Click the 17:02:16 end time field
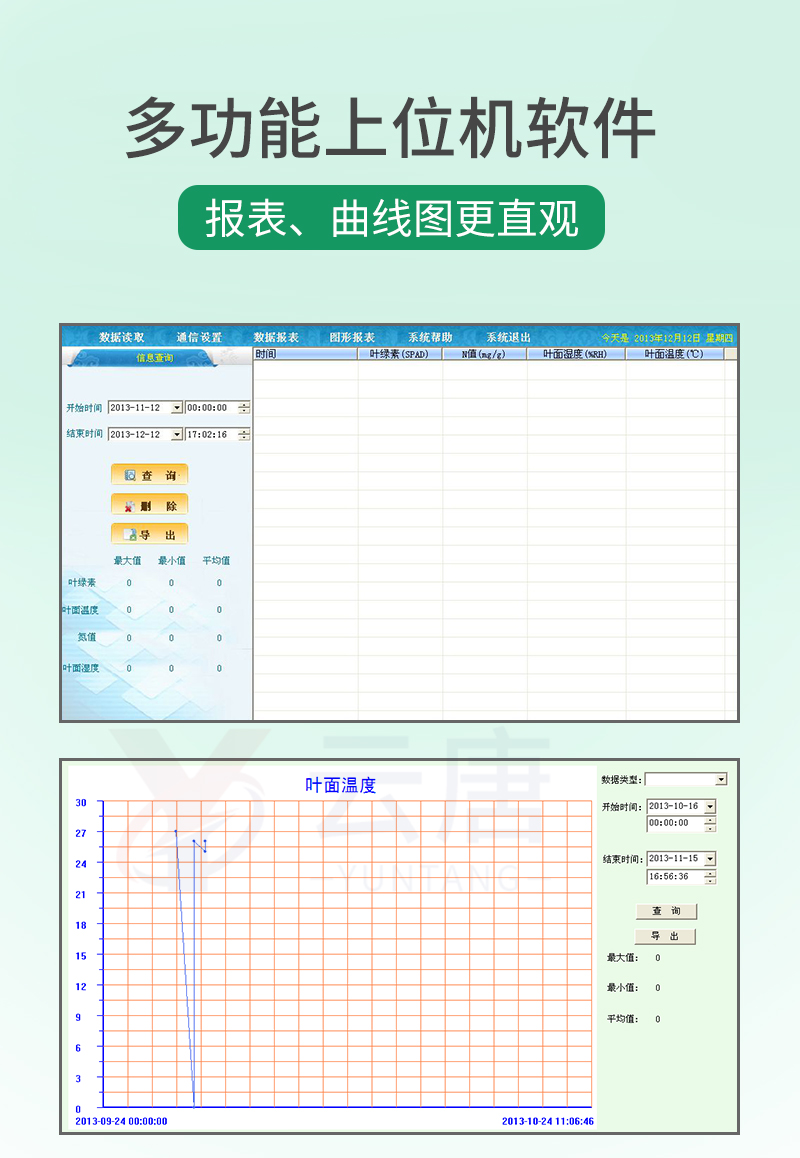 point(210,435)
